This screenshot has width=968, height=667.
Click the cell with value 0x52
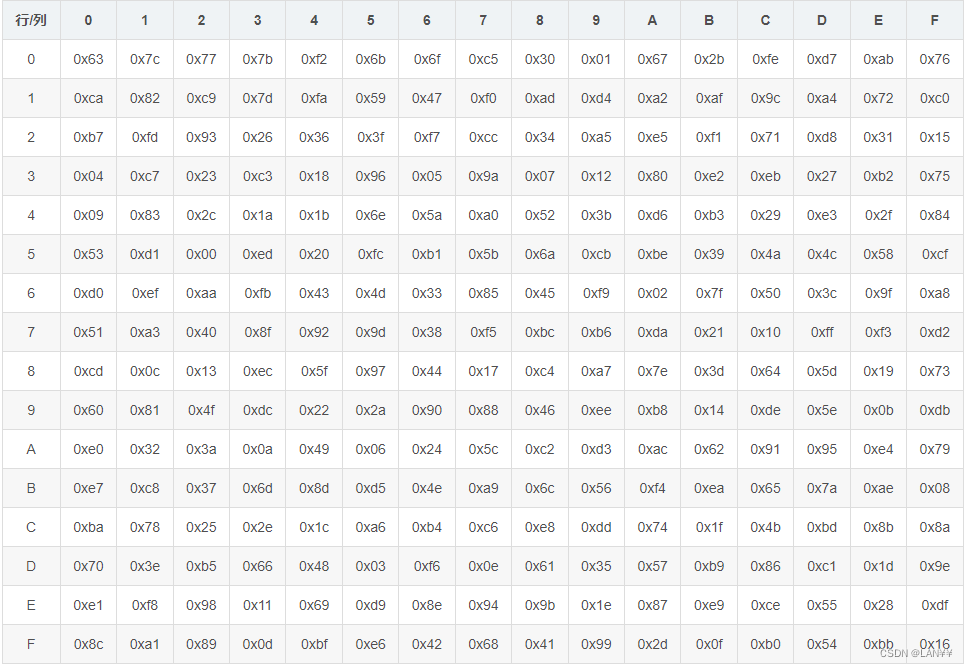tap(540, 216)
